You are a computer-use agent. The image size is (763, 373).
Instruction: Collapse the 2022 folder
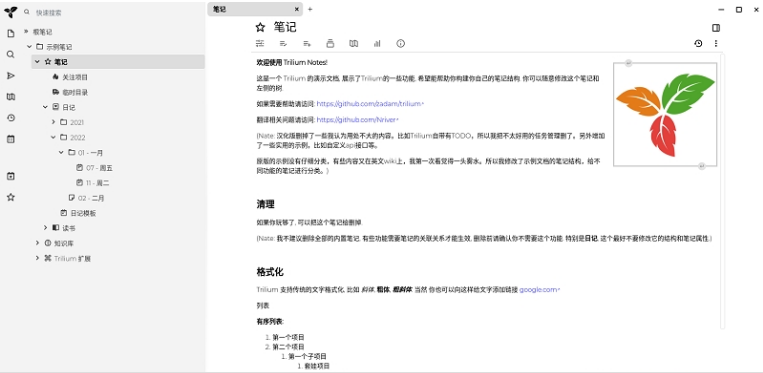(53, 137)
